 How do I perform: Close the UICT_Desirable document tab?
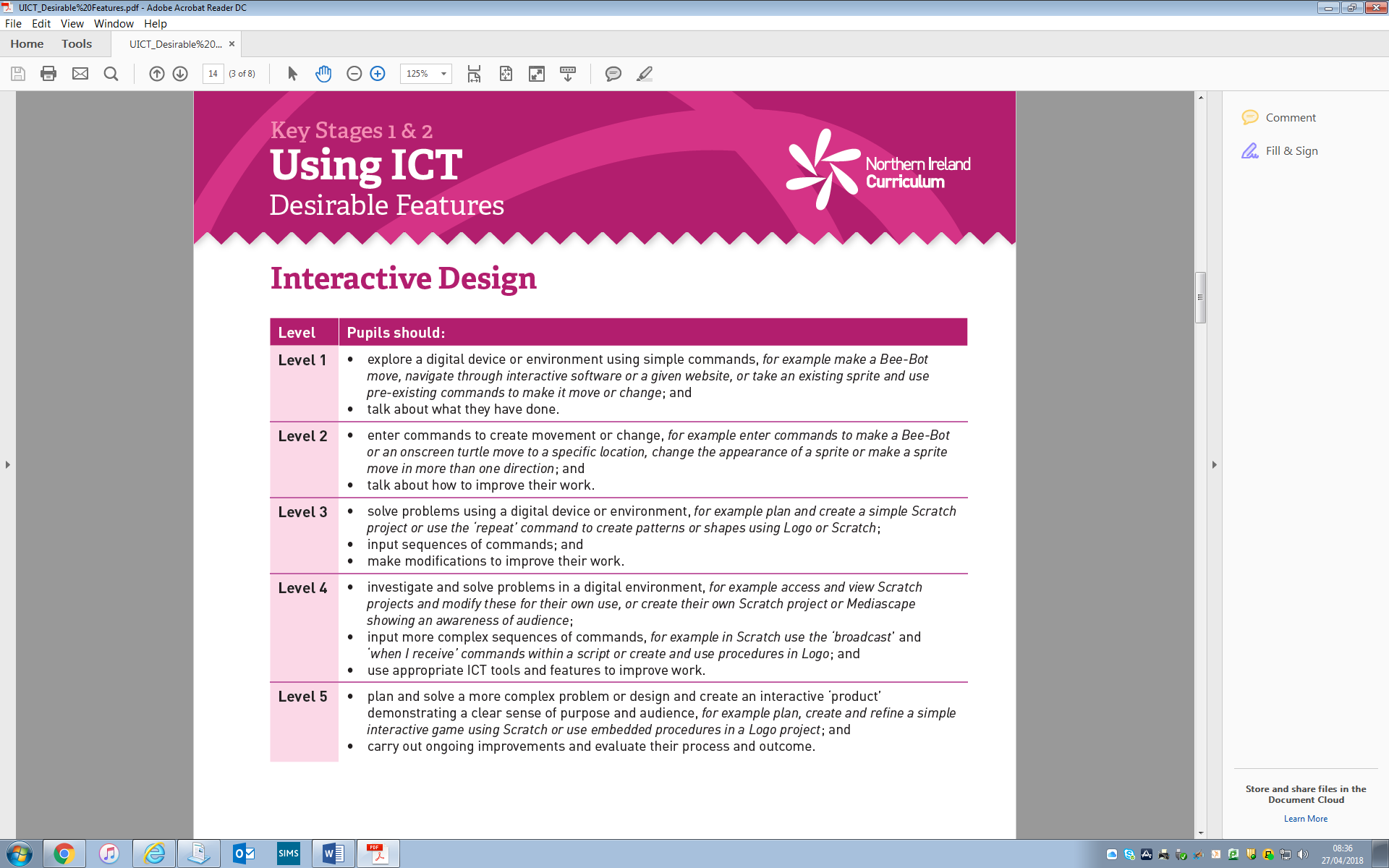pos(231,44)
